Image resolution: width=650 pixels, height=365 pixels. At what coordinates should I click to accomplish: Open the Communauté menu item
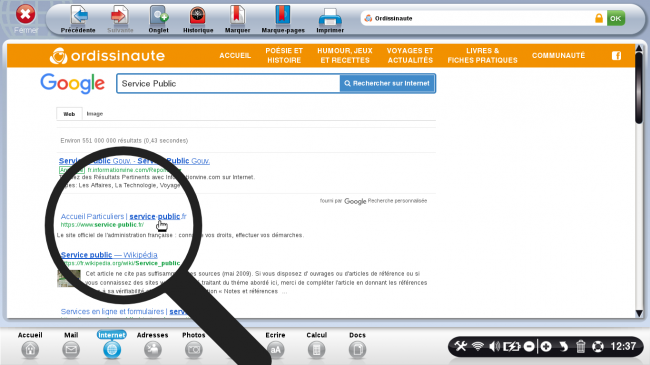tap(558, 56)
